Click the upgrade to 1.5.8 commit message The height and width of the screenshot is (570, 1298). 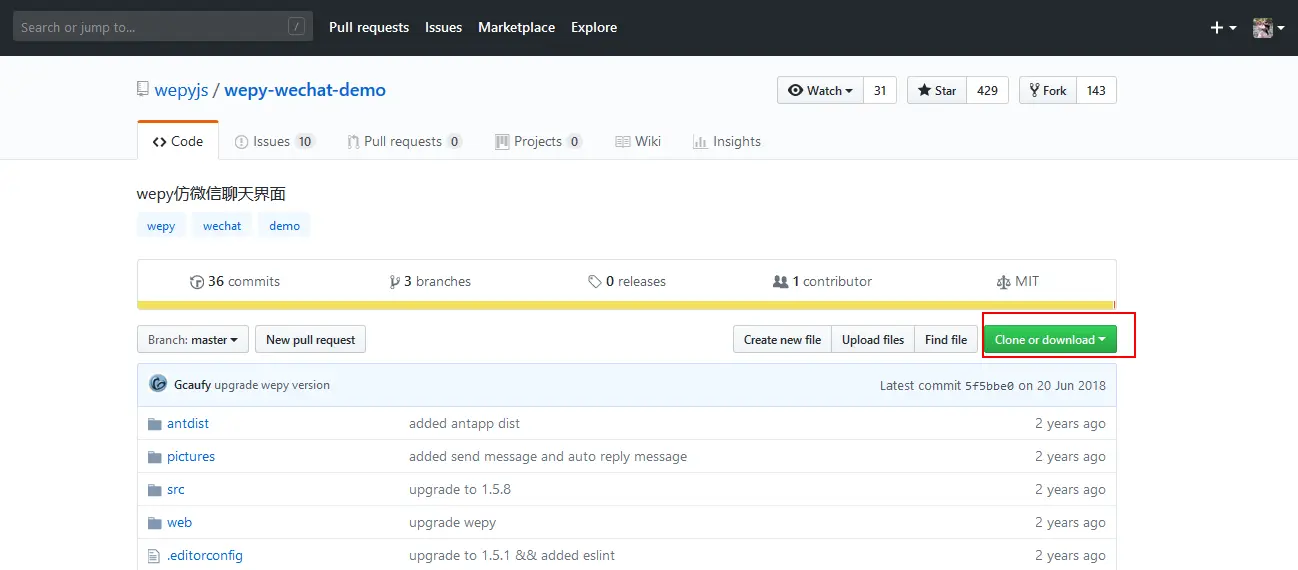click(x=460, y=490)
